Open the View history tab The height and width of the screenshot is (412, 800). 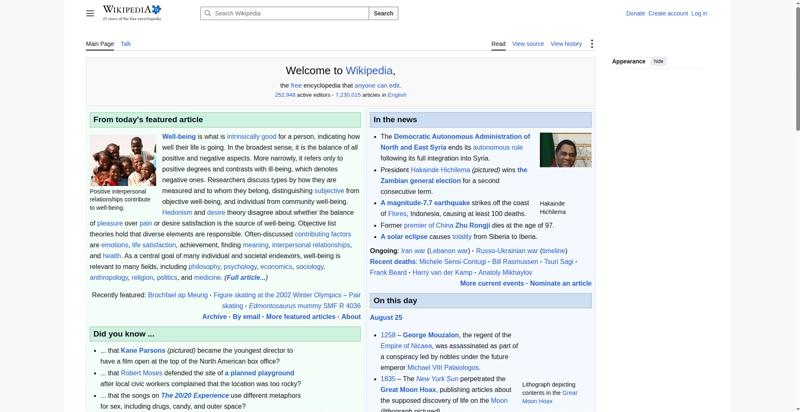566,44
